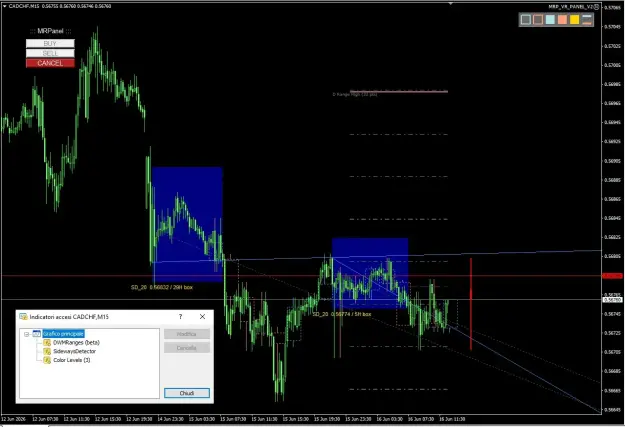Click the 15 Jun 11:30 time label

266,419
